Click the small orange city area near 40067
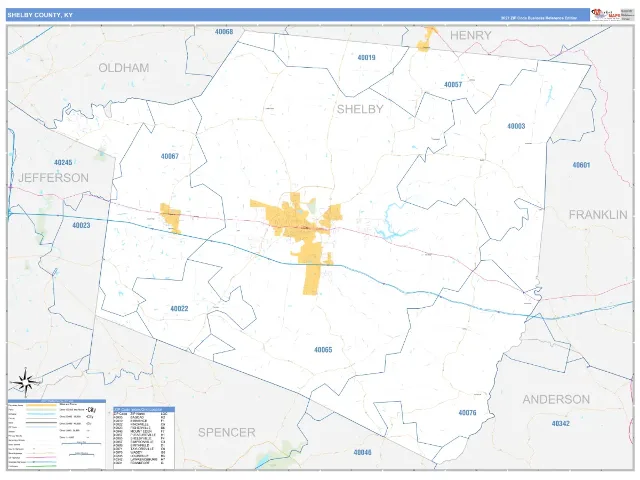Screen dimensions: 640x480 point(170,218)
